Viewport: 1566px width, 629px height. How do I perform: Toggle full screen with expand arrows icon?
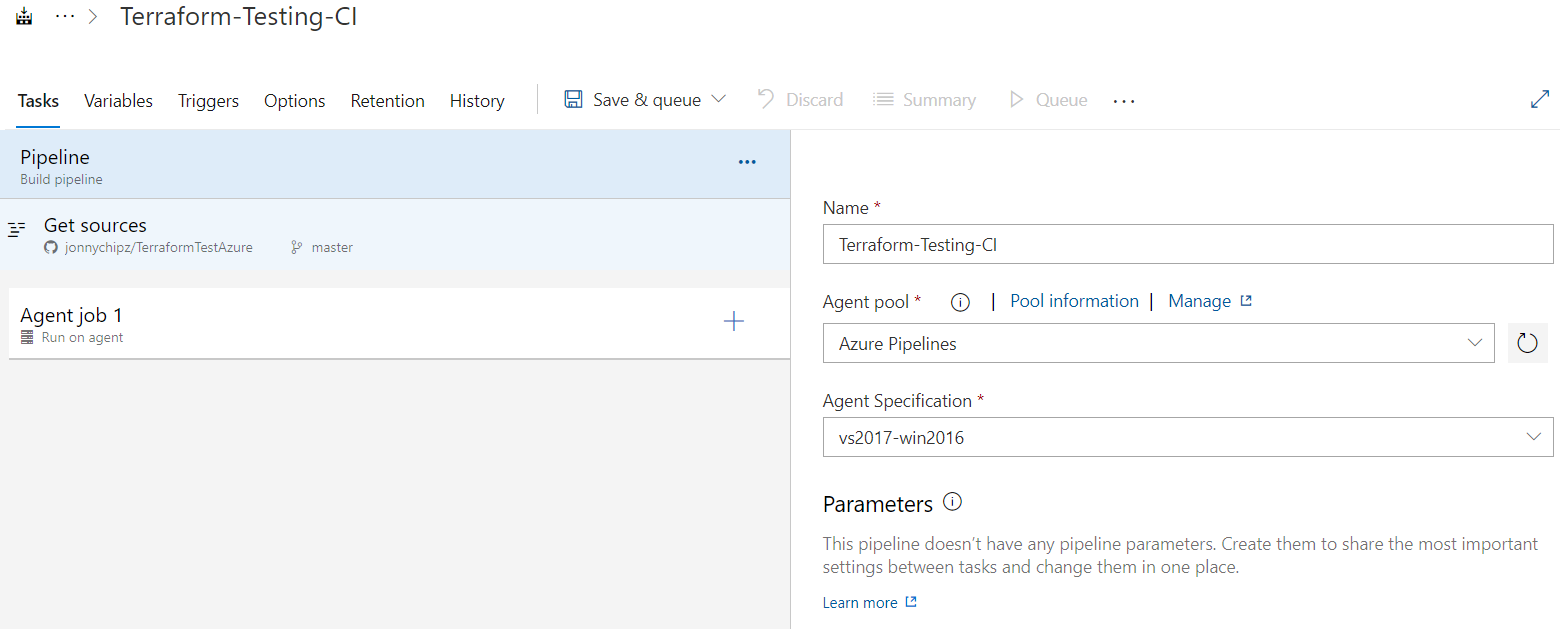click(1540, 100)
